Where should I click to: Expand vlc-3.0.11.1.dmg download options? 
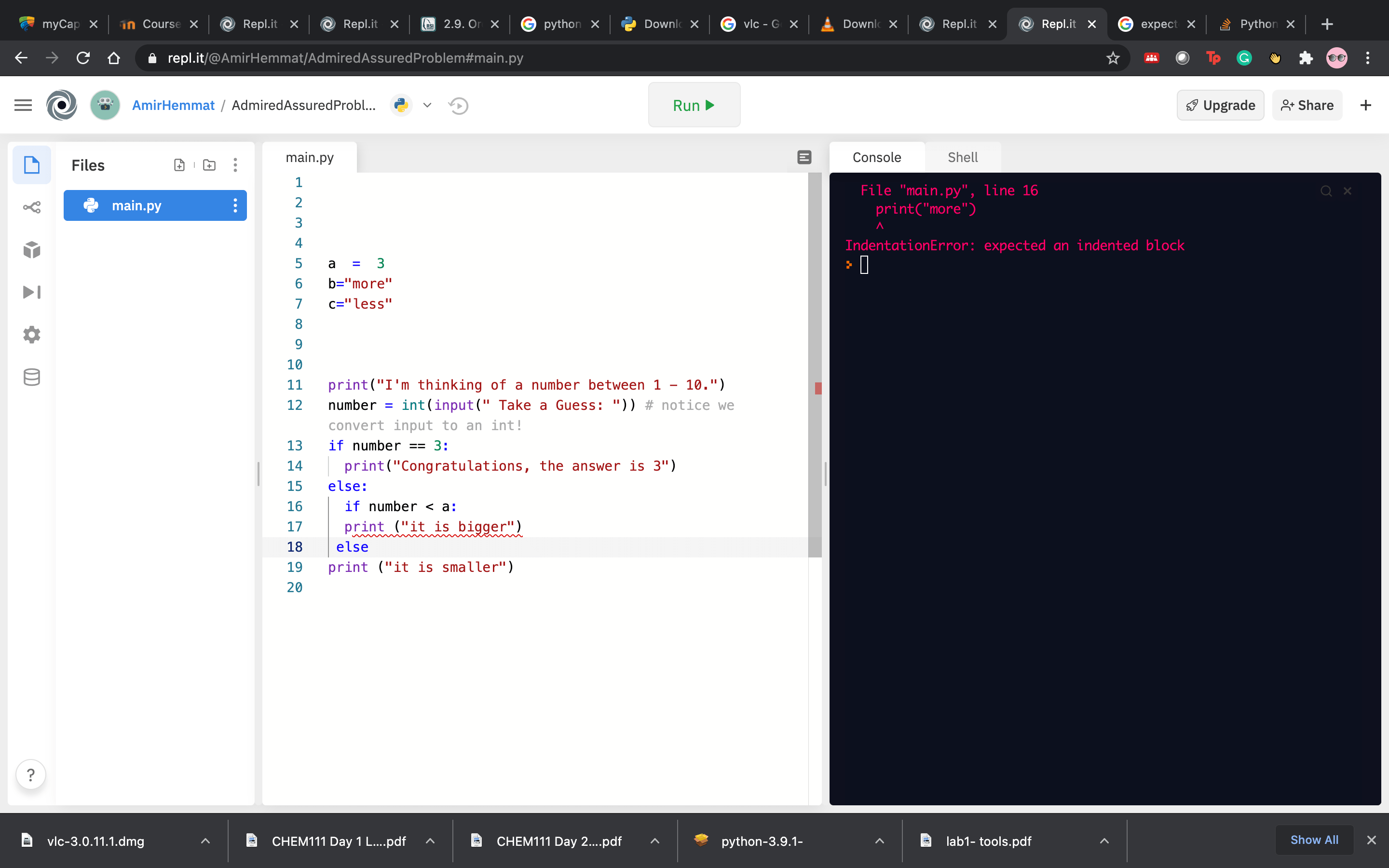tap(205, 841)
